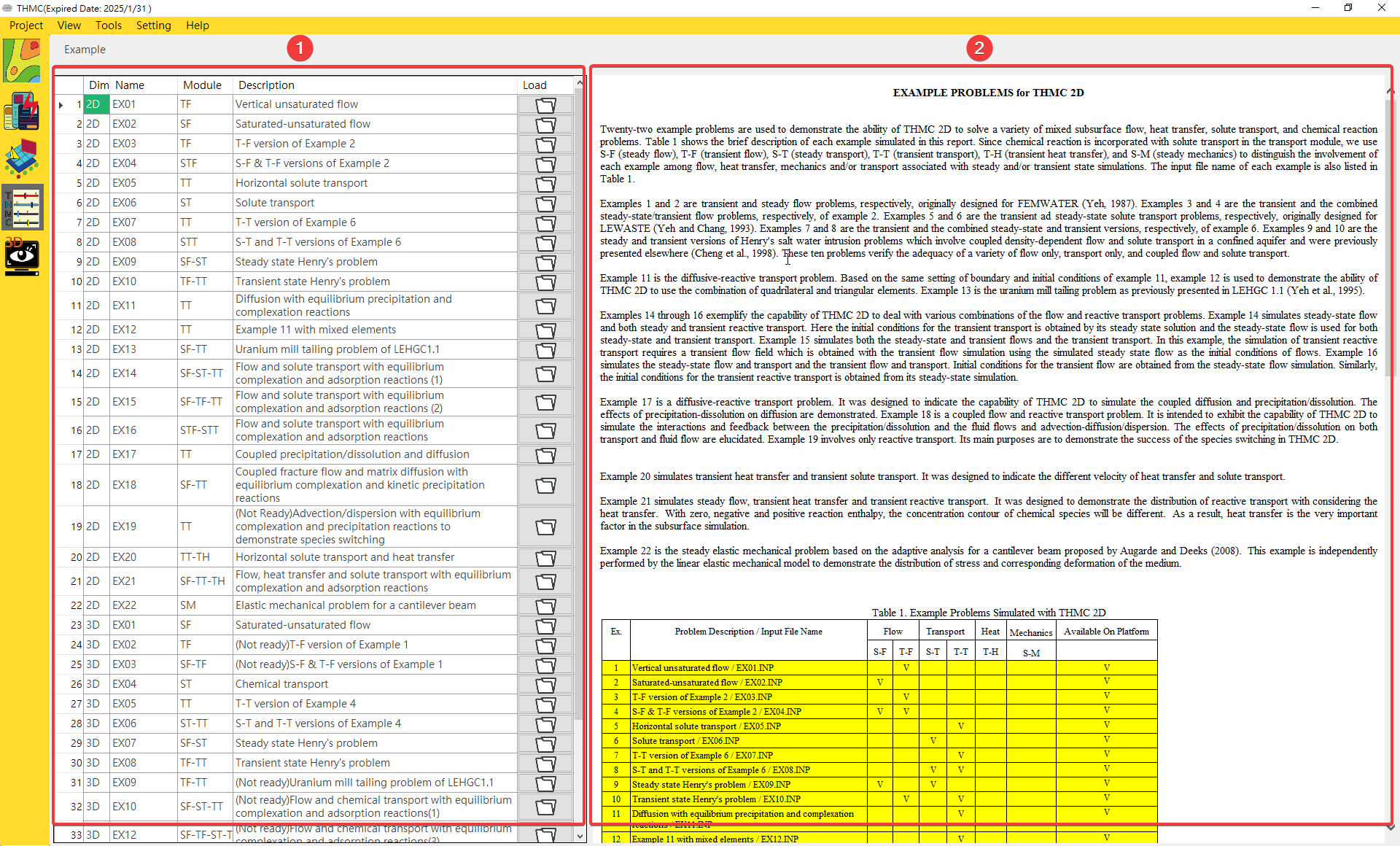The image size is (1400, 846).
Task: Select row header number 20
Action: [70, 557]
